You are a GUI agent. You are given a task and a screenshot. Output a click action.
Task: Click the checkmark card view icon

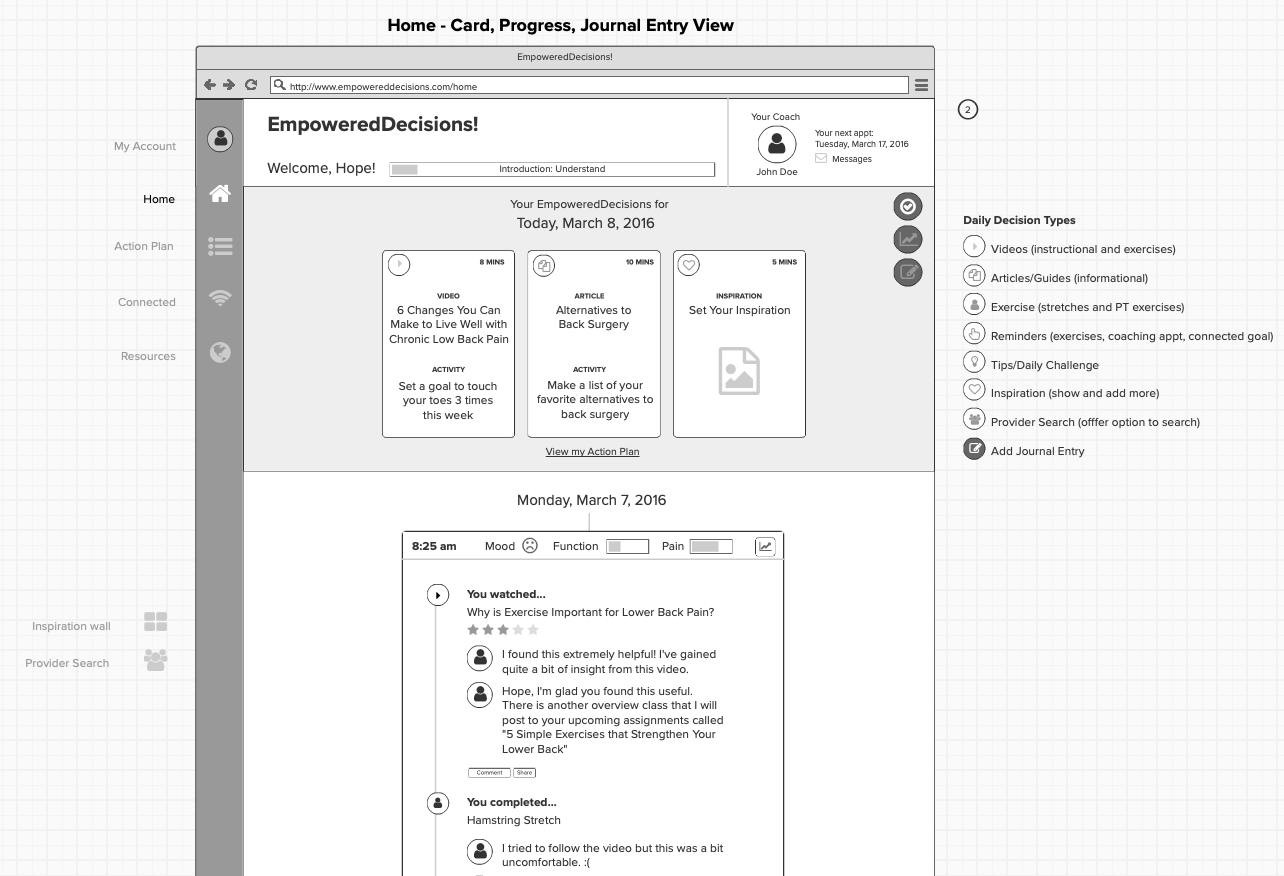pos(907,207)
